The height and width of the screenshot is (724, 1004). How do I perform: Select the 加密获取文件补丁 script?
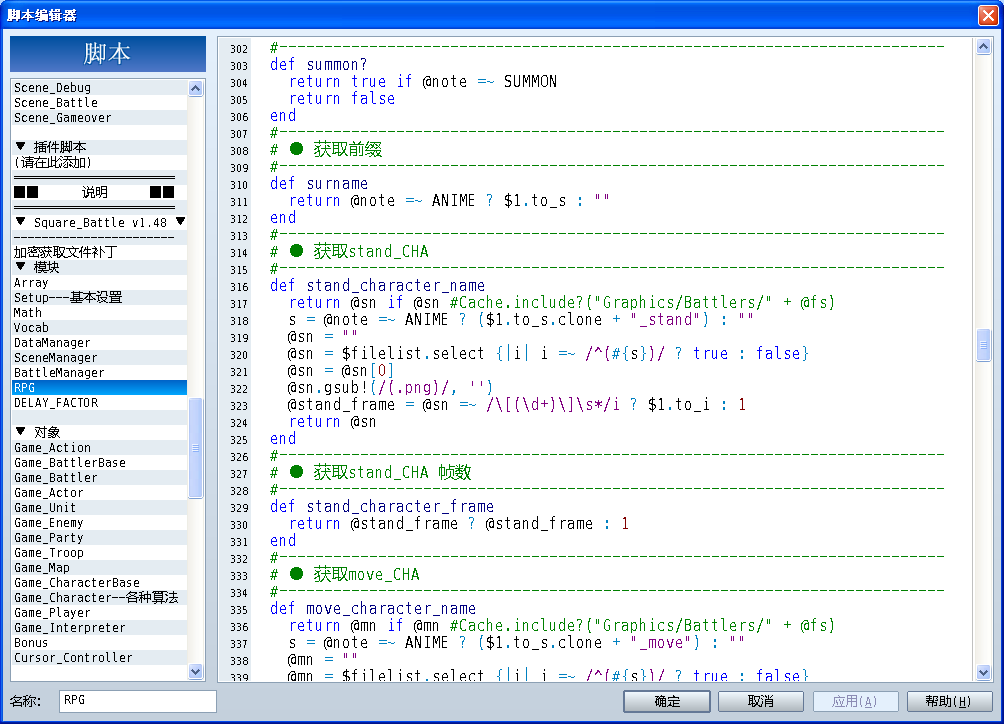click(100, 252)
